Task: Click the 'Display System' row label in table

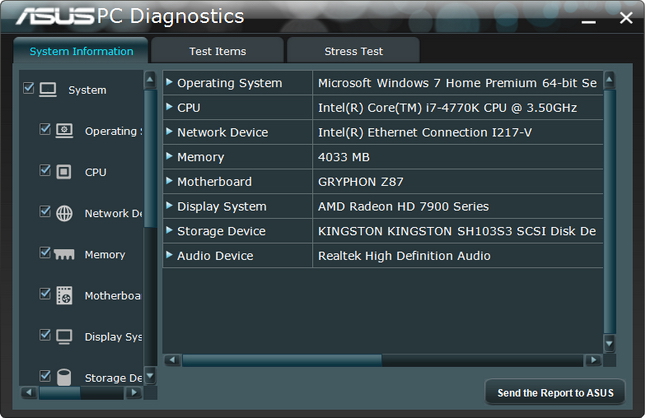Action: pyautogui.click(x=222, y=207)
